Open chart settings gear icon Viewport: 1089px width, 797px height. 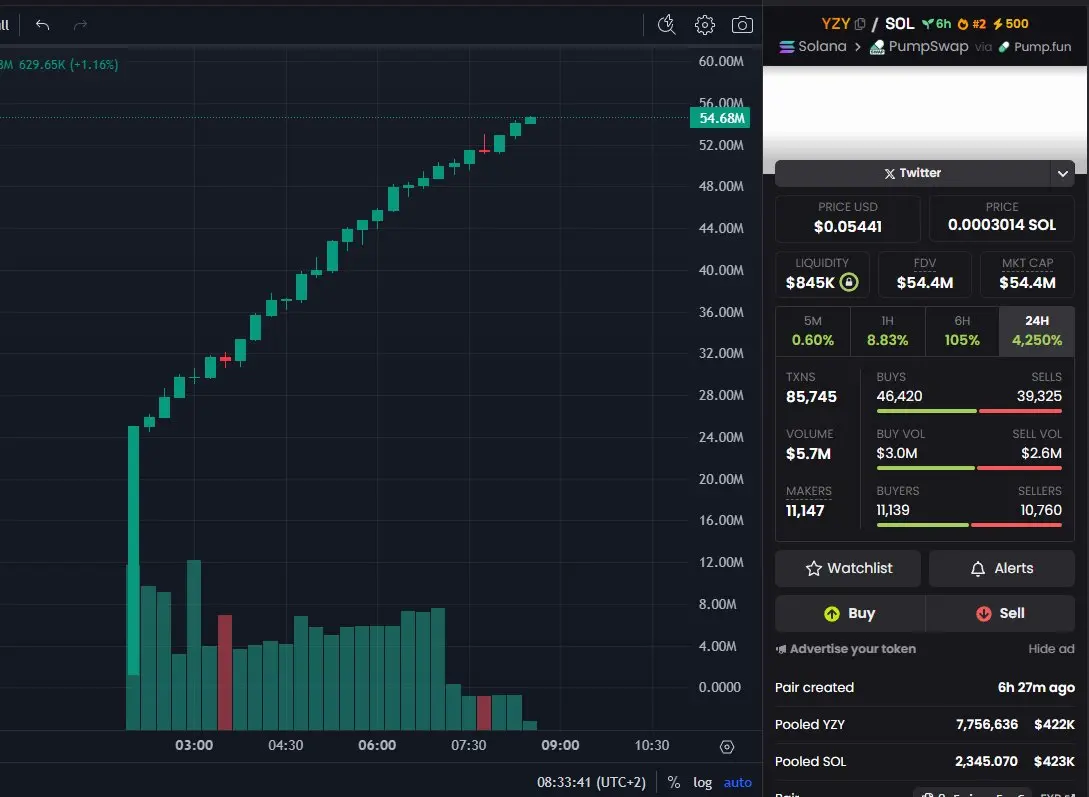coord(704,25)
